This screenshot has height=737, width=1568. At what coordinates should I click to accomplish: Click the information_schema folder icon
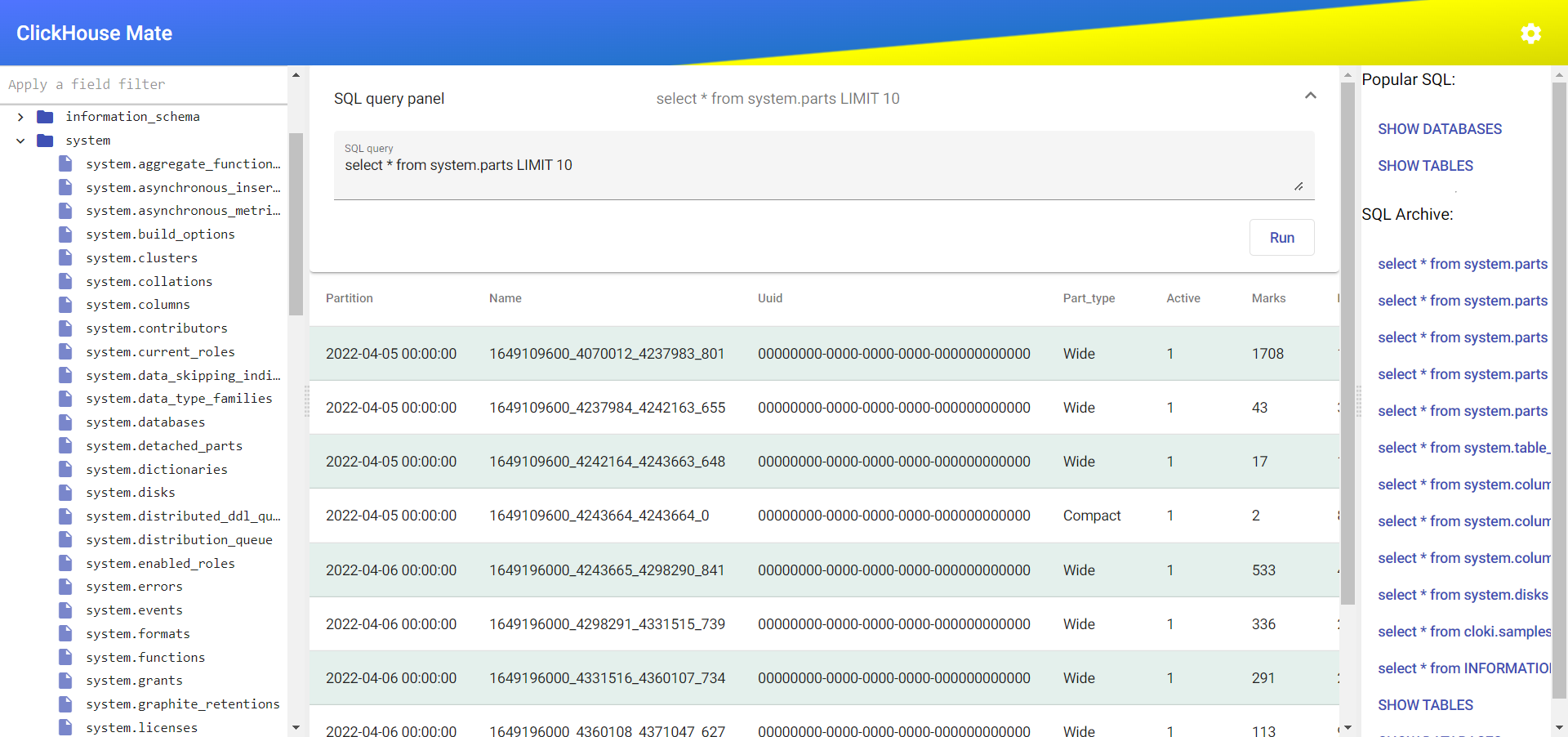coord(45,117)
